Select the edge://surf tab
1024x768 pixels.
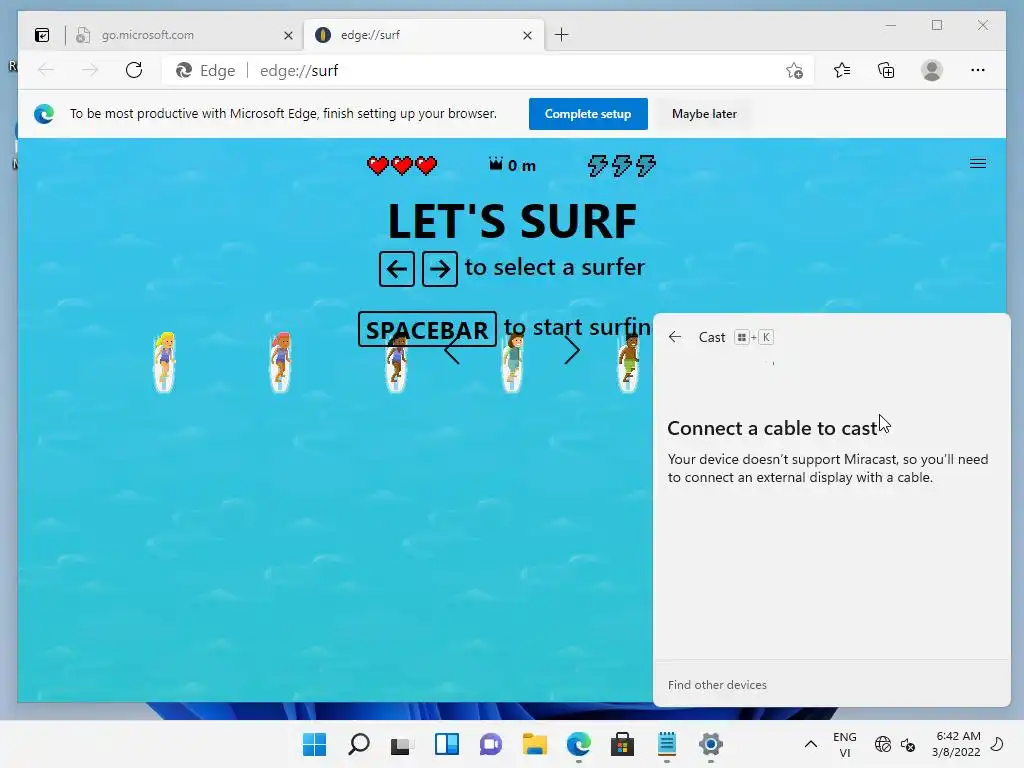[423, 35]
